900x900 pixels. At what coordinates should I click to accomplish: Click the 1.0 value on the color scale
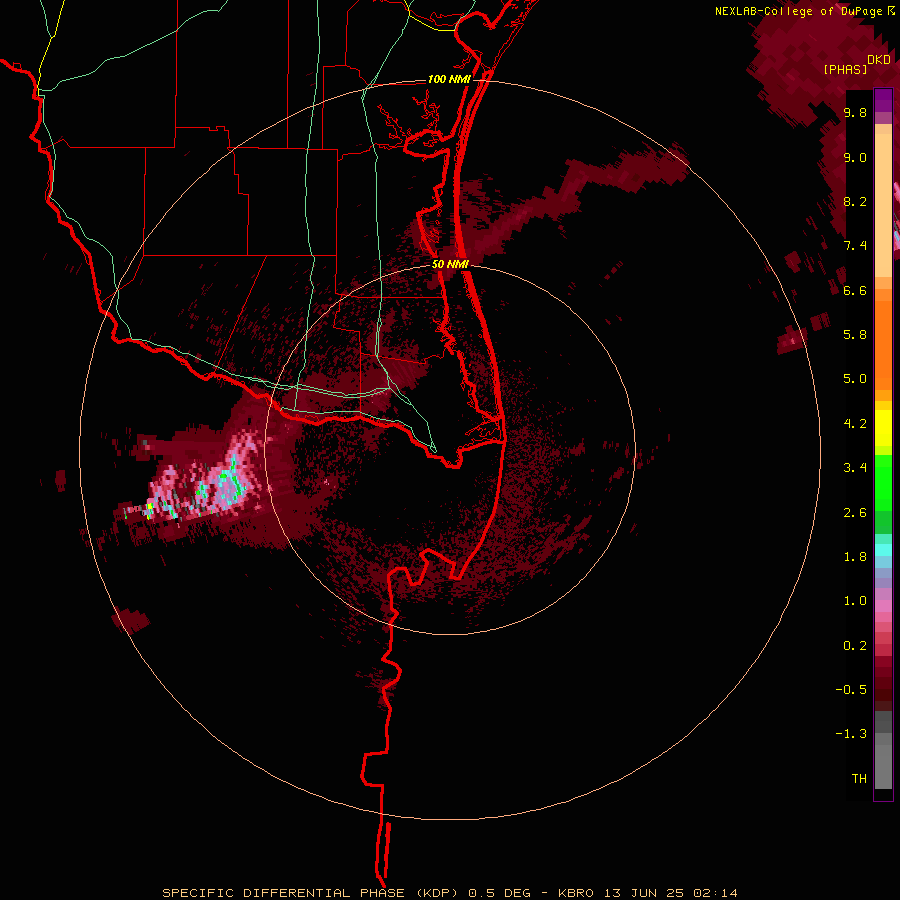pos(855,601)
